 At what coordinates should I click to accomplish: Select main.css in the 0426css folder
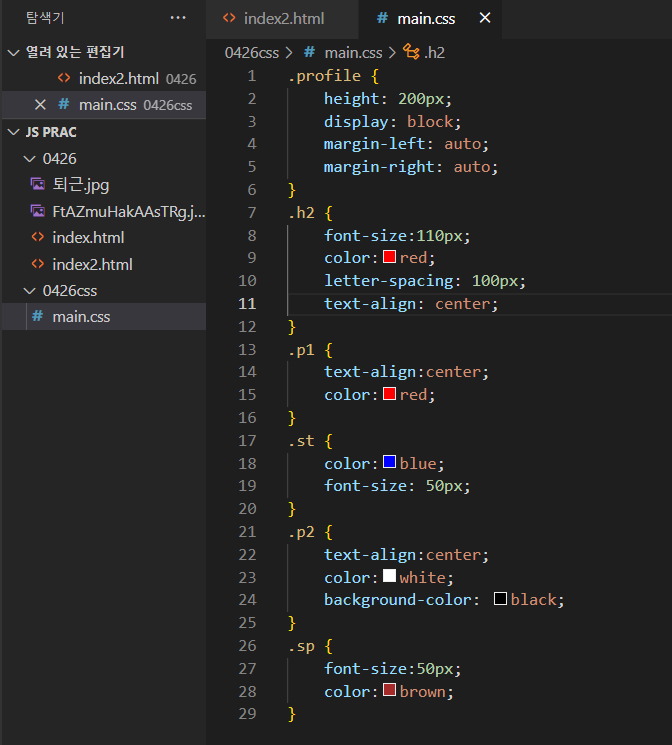104,317
